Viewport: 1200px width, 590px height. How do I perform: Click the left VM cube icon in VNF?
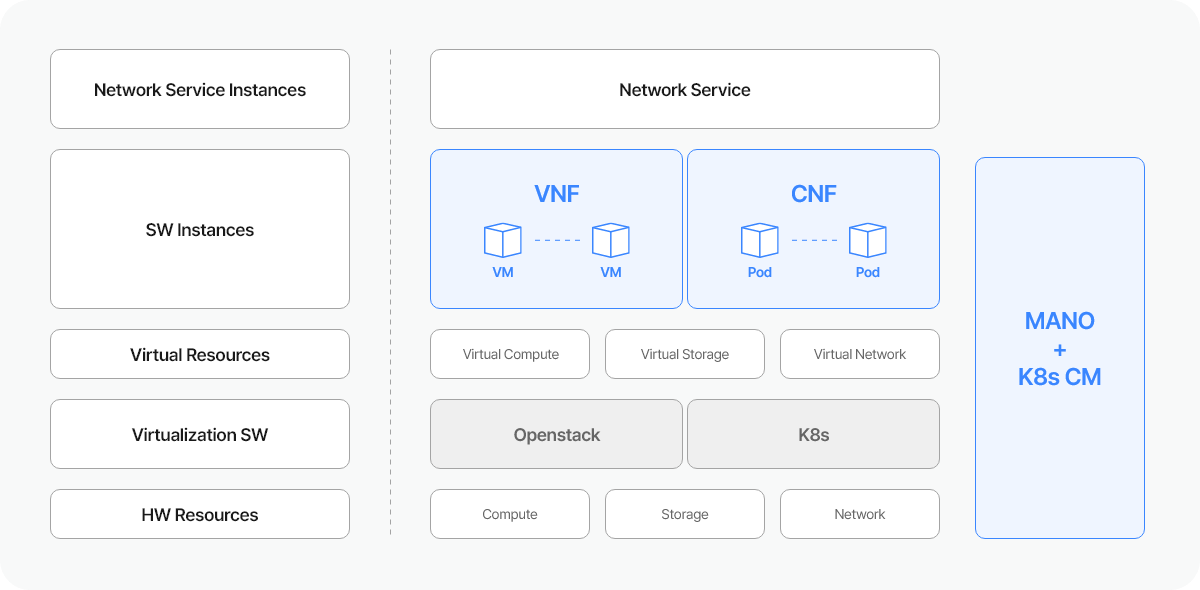tap(503, 240)
